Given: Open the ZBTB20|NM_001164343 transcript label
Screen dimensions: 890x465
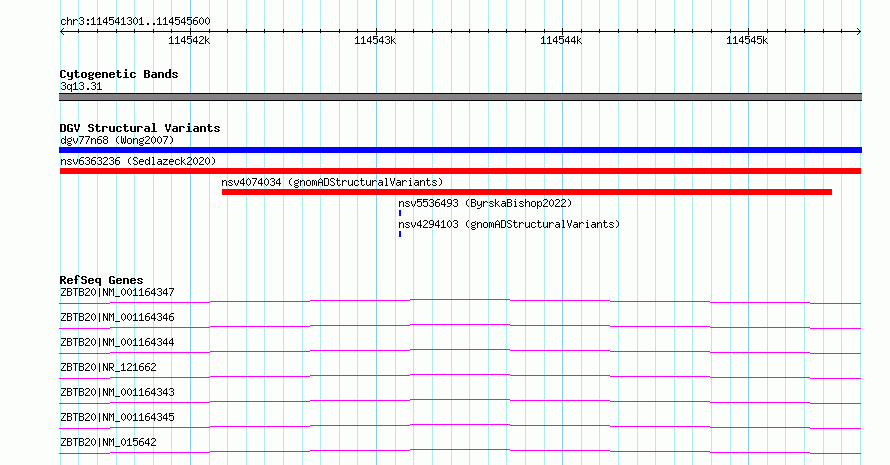Looking at the screenshot, I should tap(117, 392).
